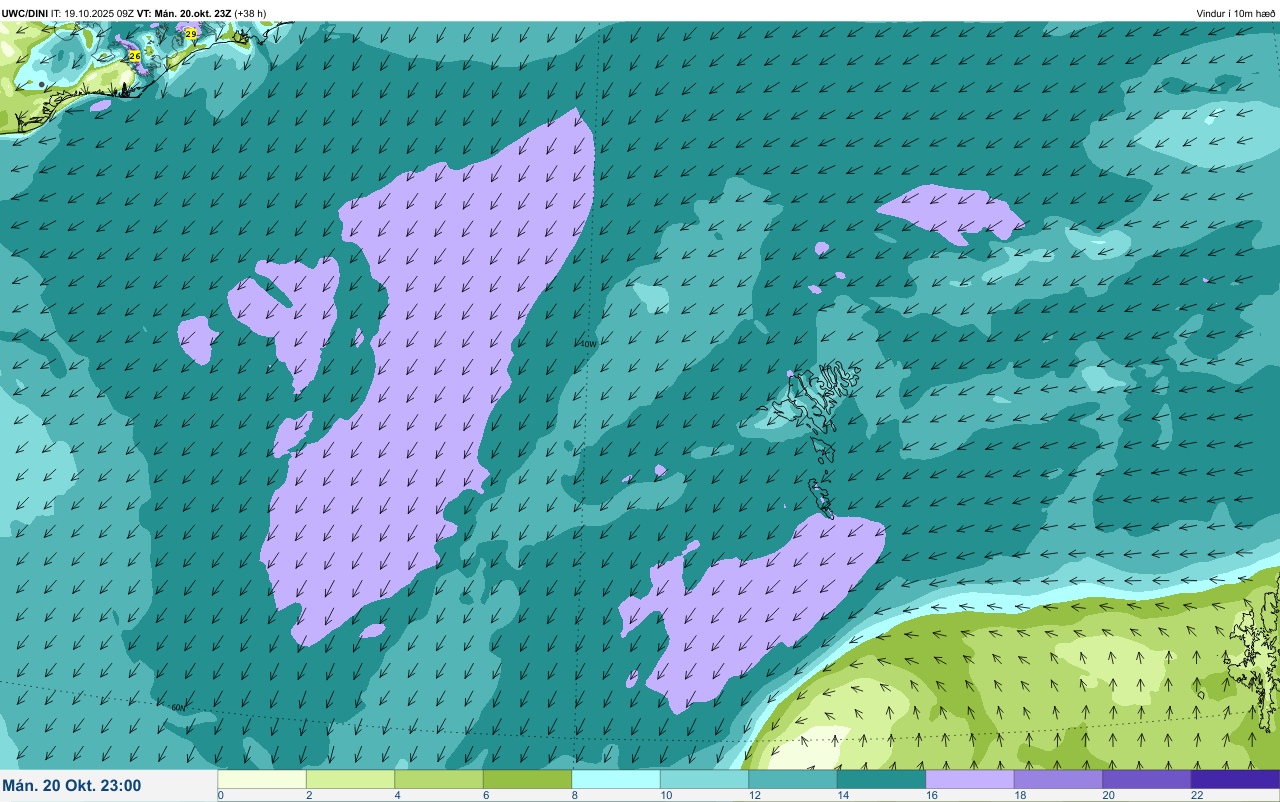
Task: Click the yellow '26' wind value marker
Action: tap(135, 56)
